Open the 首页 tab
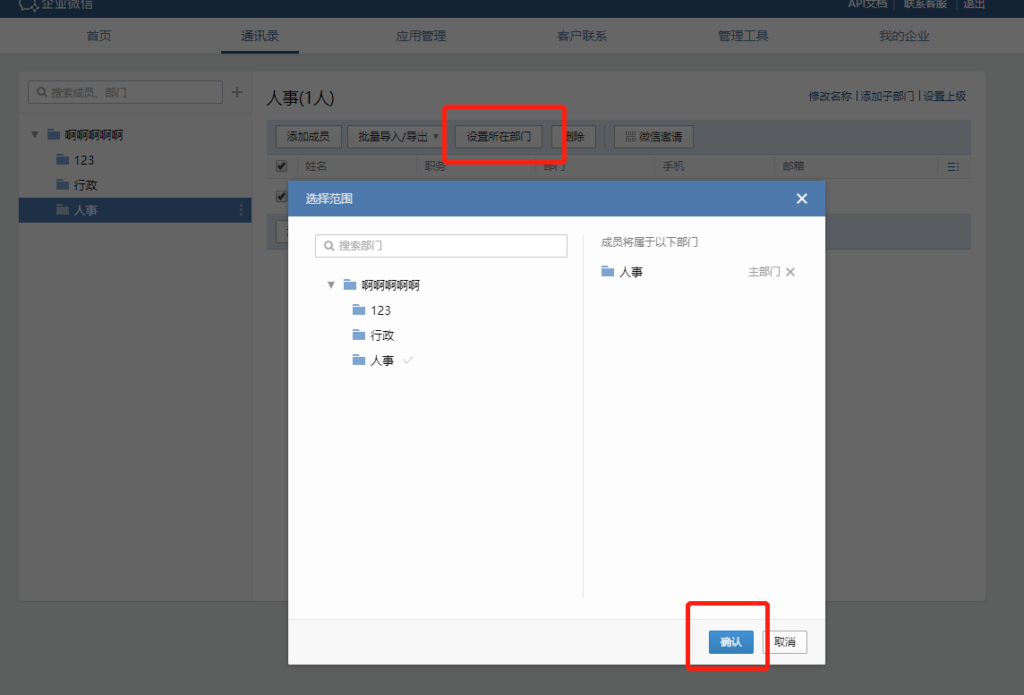Screen dimensions: 1024x695 pyautogui.click(x=99, y=36)
